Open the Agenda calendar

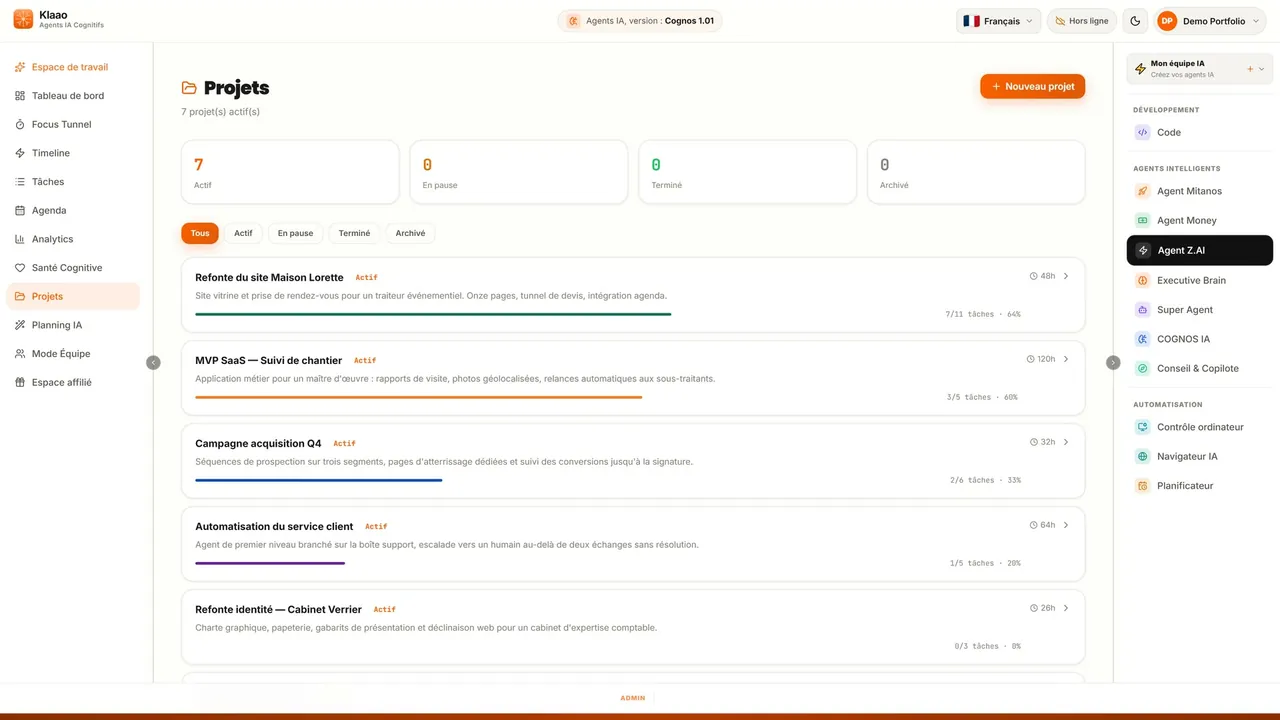73,211
